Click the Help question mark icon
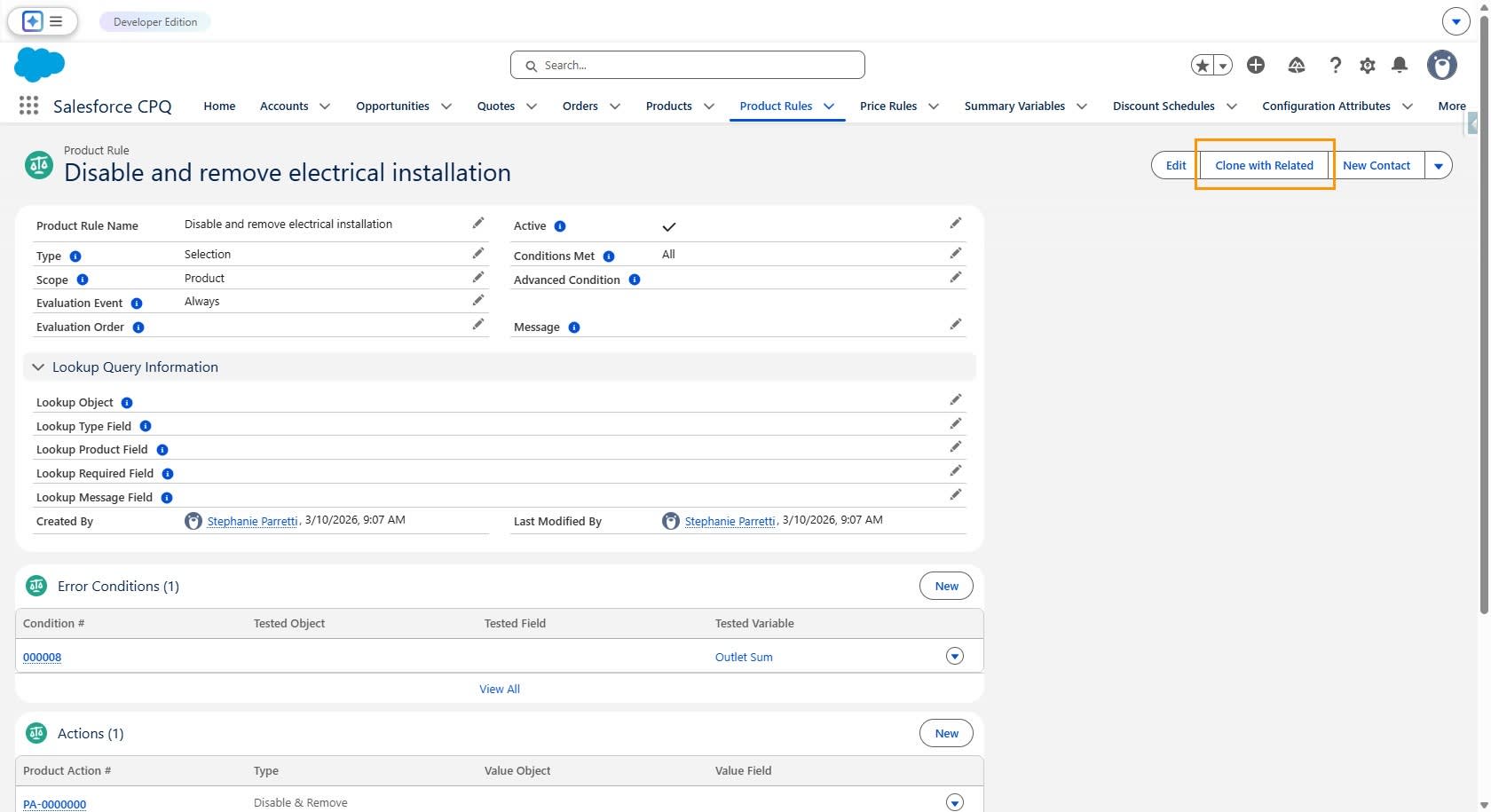Image resolution: width=1491 pixels, height=812 pixels. coord(1335,65)
